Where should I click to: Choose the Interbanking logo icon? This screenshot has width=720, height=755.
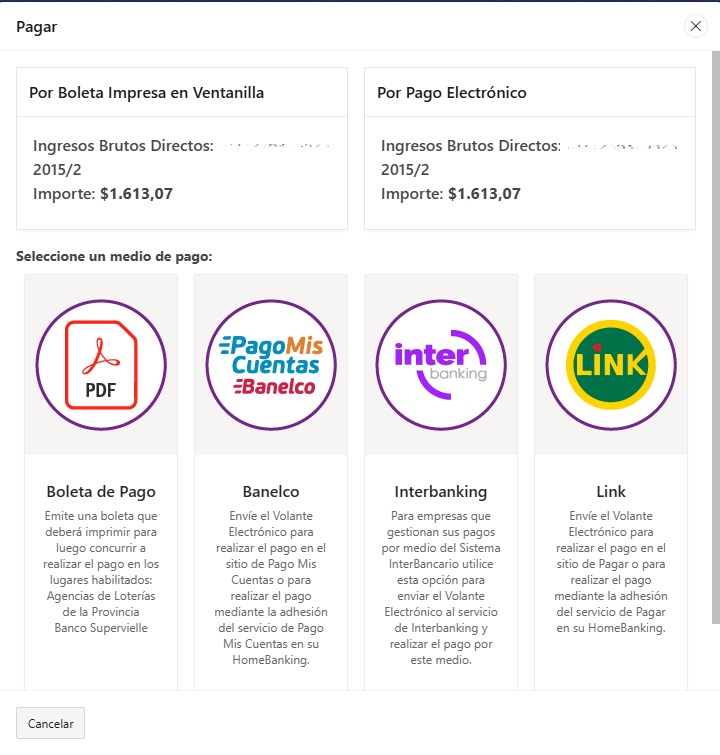[x=441, y=365]
